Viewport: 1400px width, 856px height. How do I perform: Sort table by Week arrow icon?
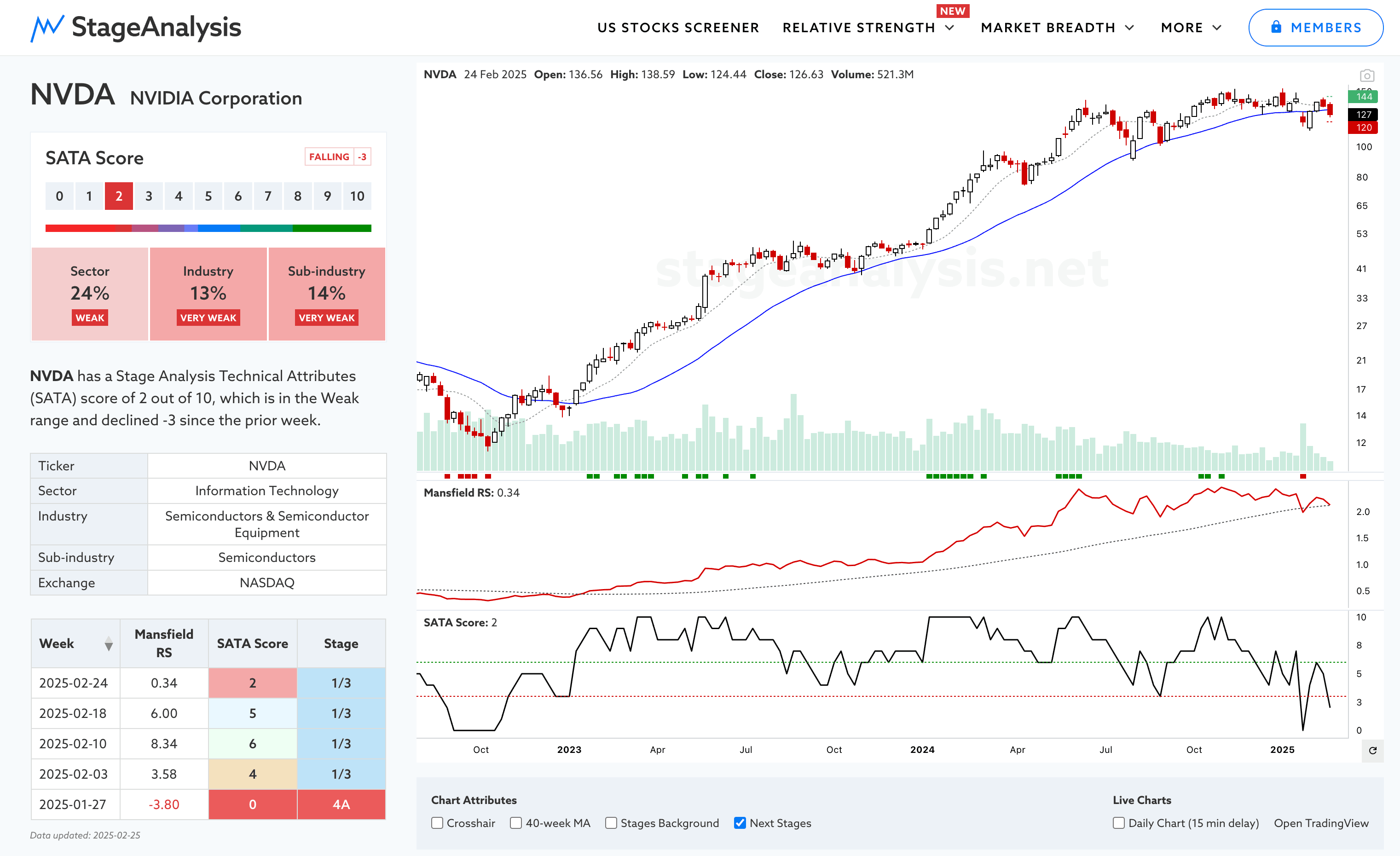click(109, 644)
